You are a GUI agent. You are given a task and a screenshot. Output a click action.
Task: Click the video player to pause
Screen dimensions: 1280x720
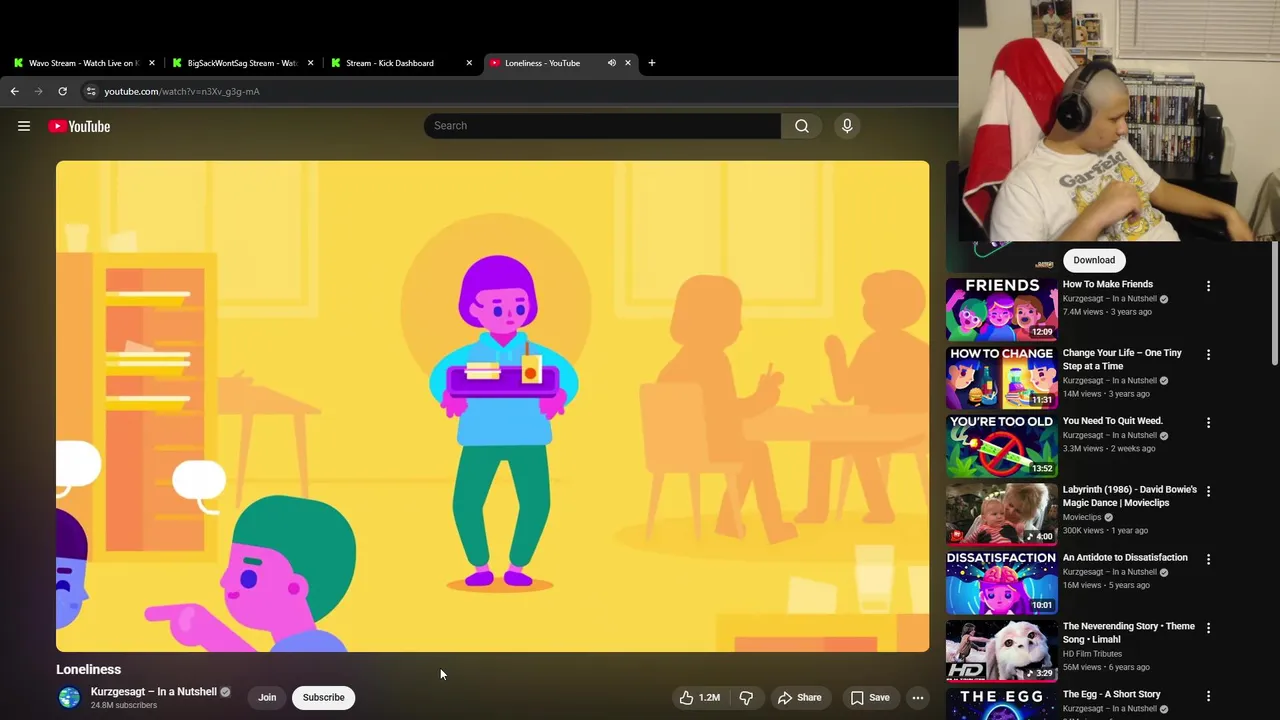(492, 406)
